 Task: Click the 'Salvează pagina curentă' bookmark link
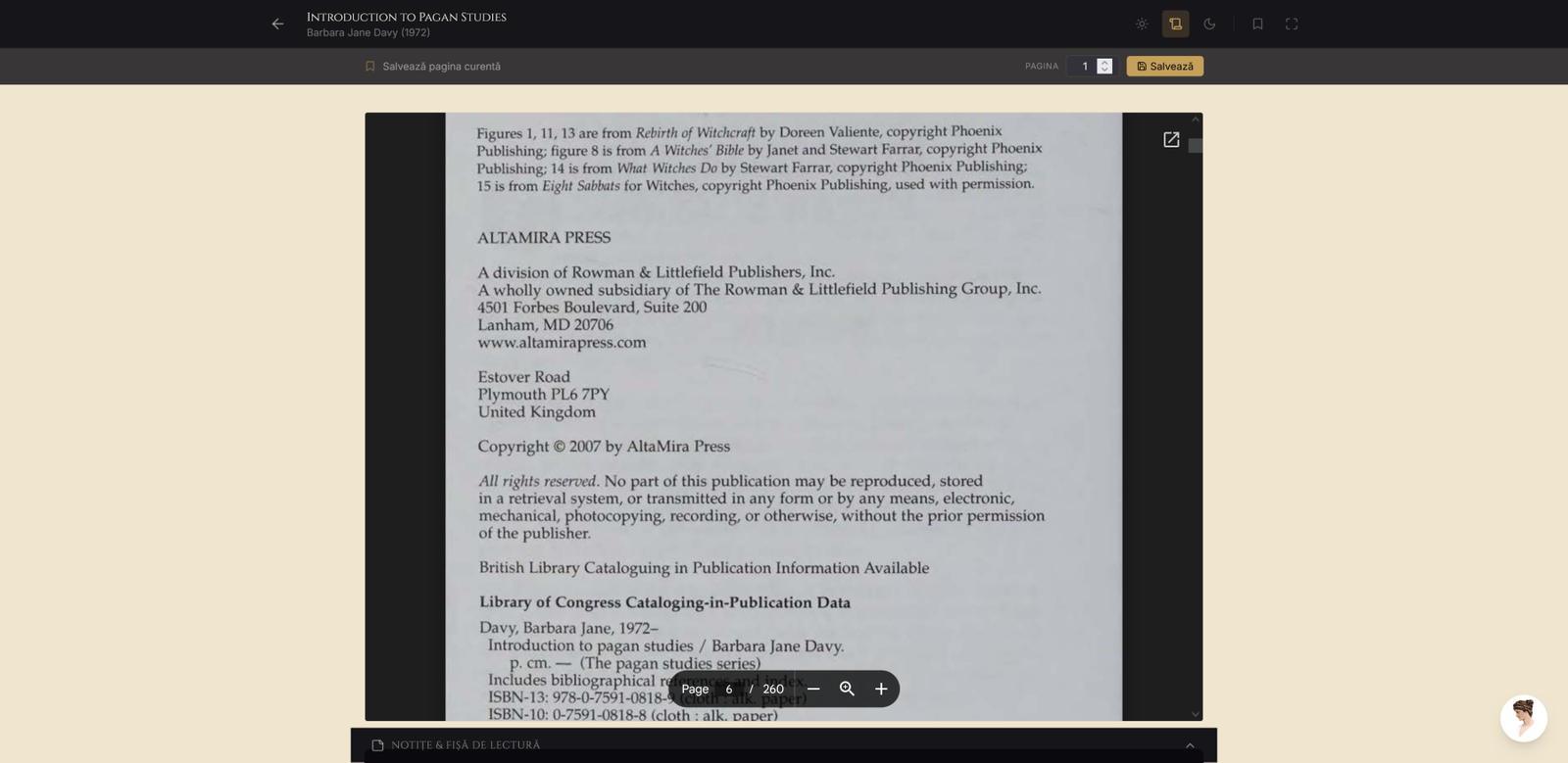432,67
